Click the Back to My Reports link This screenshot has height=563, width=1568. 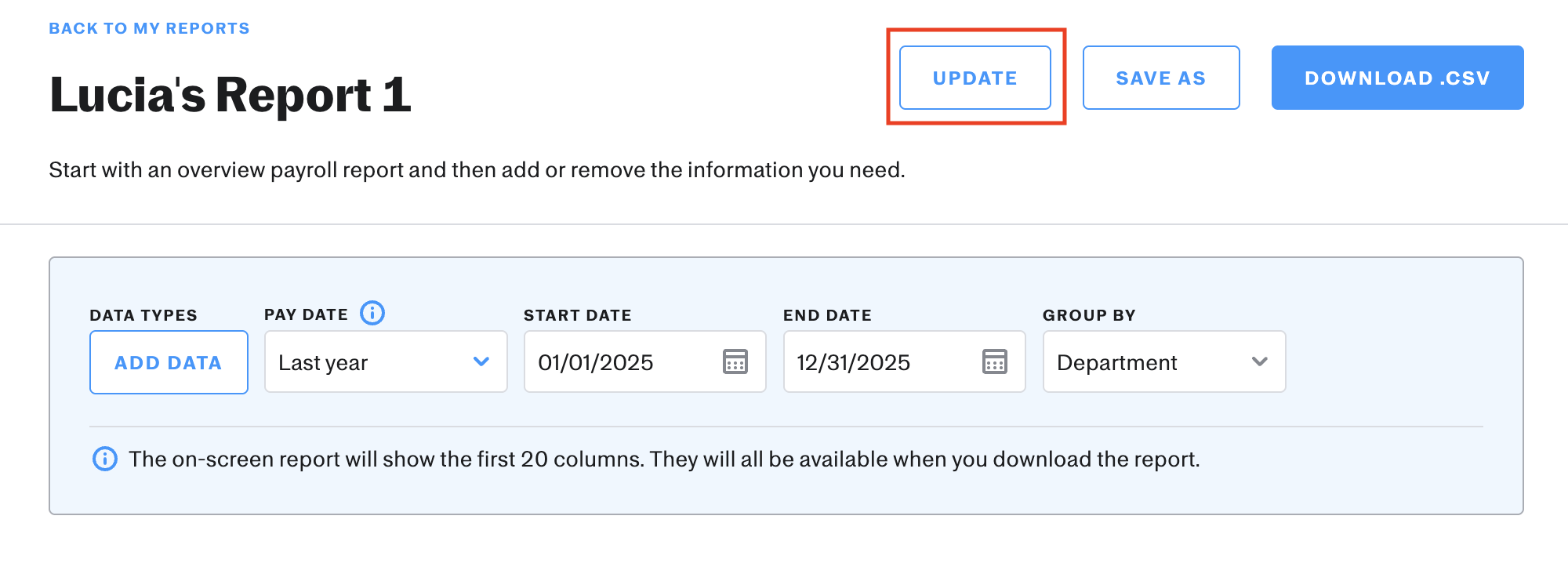tap(149, 28)
